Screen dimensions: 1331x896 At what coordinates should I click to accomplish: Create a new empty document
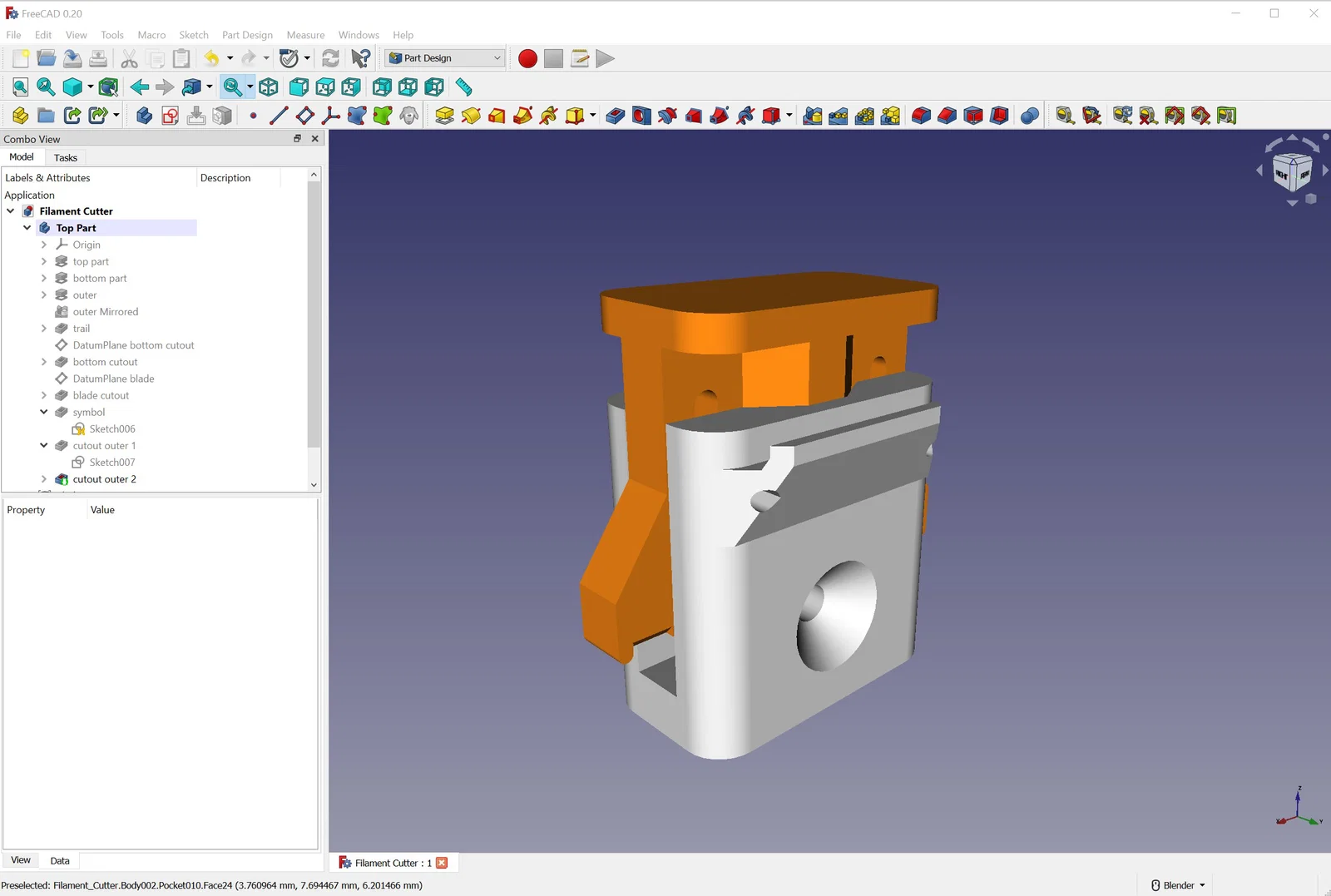(21, 58)
